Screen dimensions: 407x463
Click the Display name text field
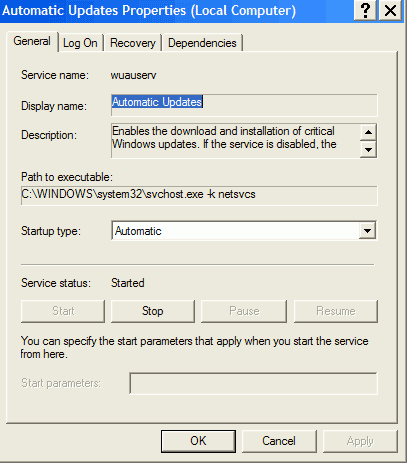coord(244,105)
